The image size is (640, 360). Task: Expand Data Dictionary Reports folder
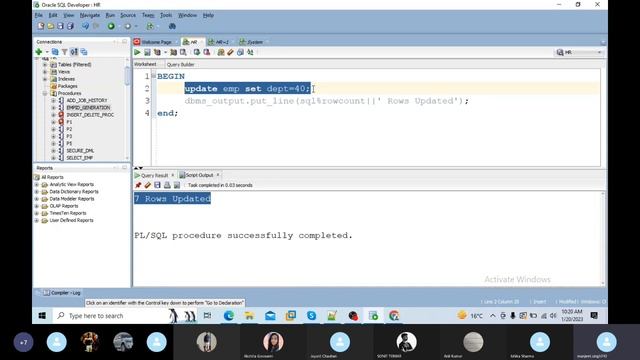coord(37,192)
